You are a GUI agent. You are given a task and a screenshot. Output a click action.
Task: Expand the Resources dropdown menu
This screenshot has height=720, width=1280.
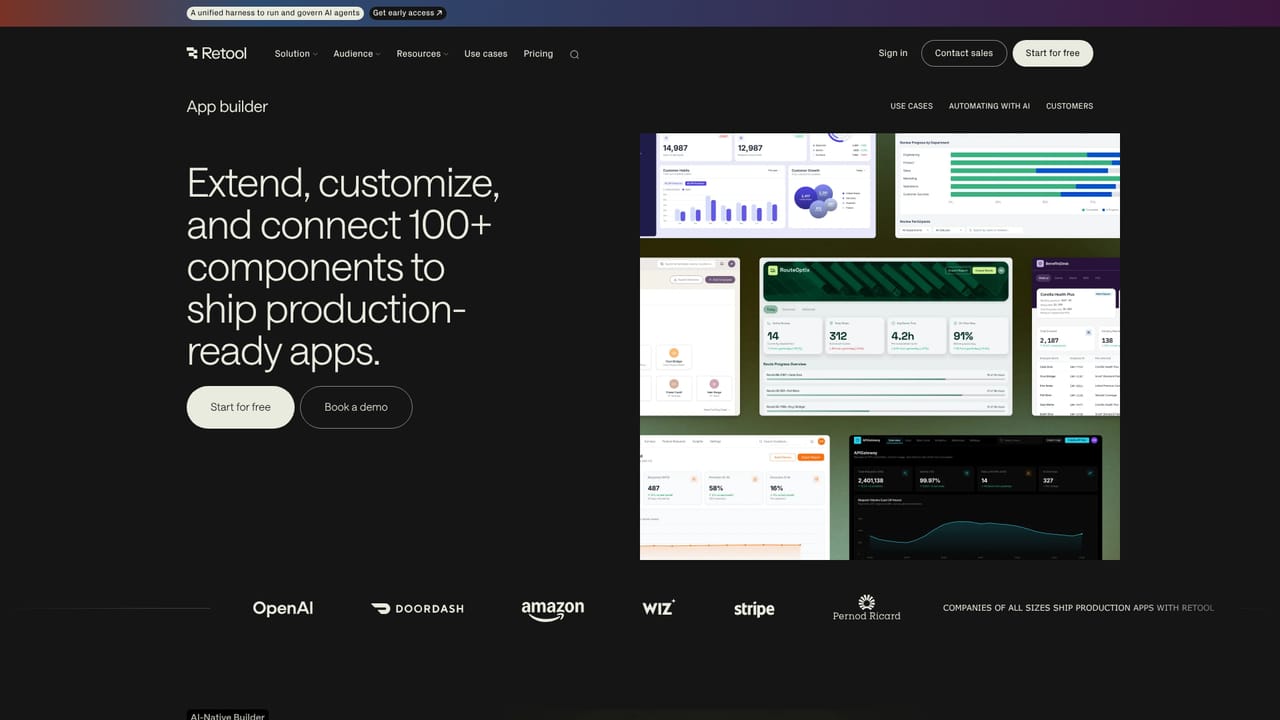(422, 54)
